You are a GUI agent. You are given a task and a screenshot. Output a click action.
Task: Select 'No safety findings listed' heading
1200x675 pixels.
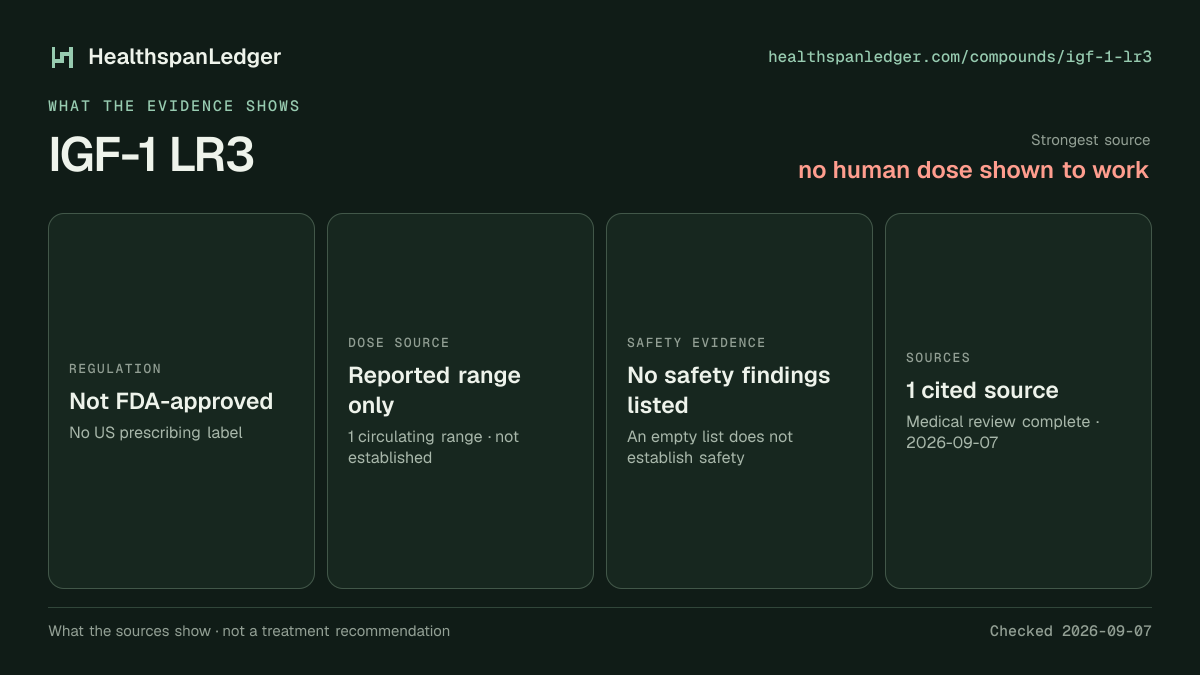[728, 390]
